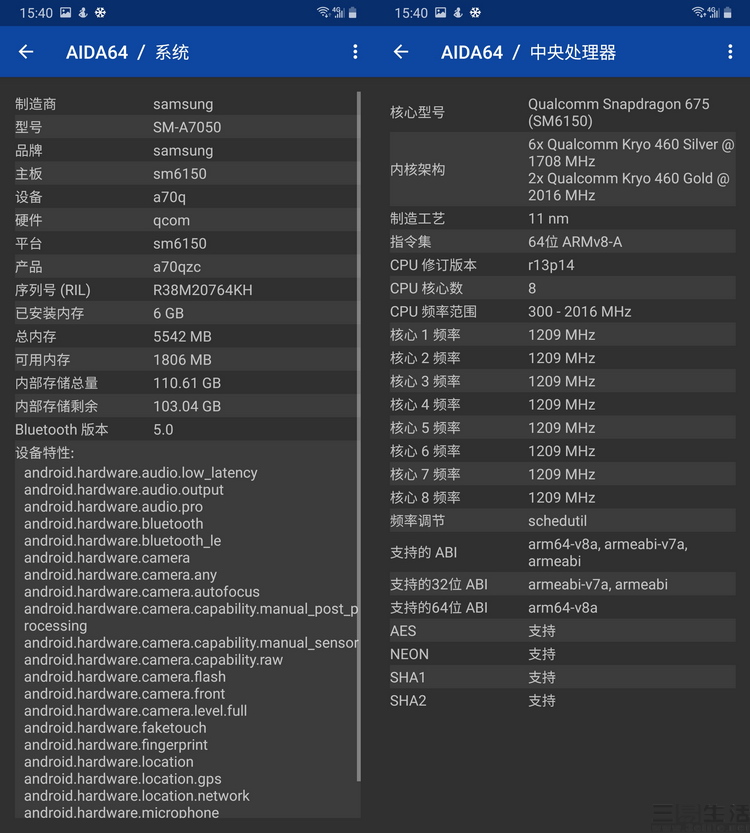Open overflow menu on 中央处理器 screen
This screenshot has width=750, height=833.
[730, 52]
